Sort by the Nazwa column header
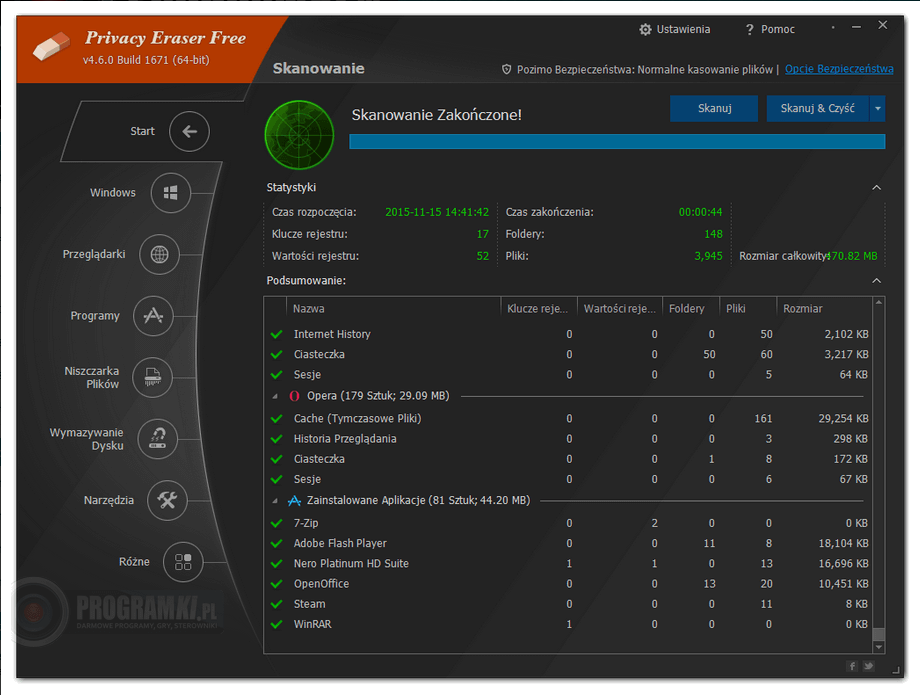Image resolution: width=920 pixels, height=695 pixels. click(393, 308)
